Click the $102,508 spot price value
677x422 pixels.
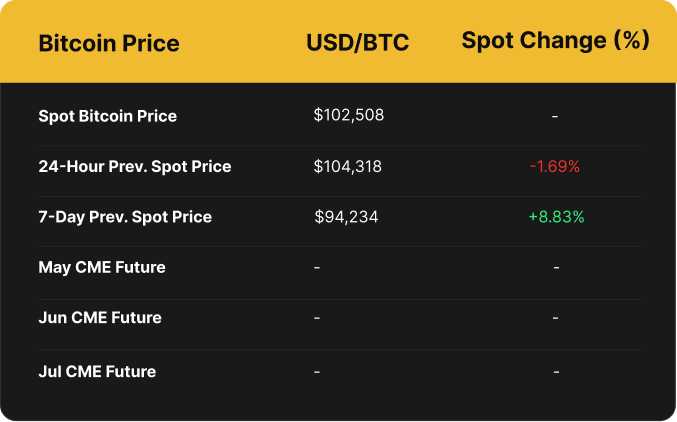tap(349, 115)
